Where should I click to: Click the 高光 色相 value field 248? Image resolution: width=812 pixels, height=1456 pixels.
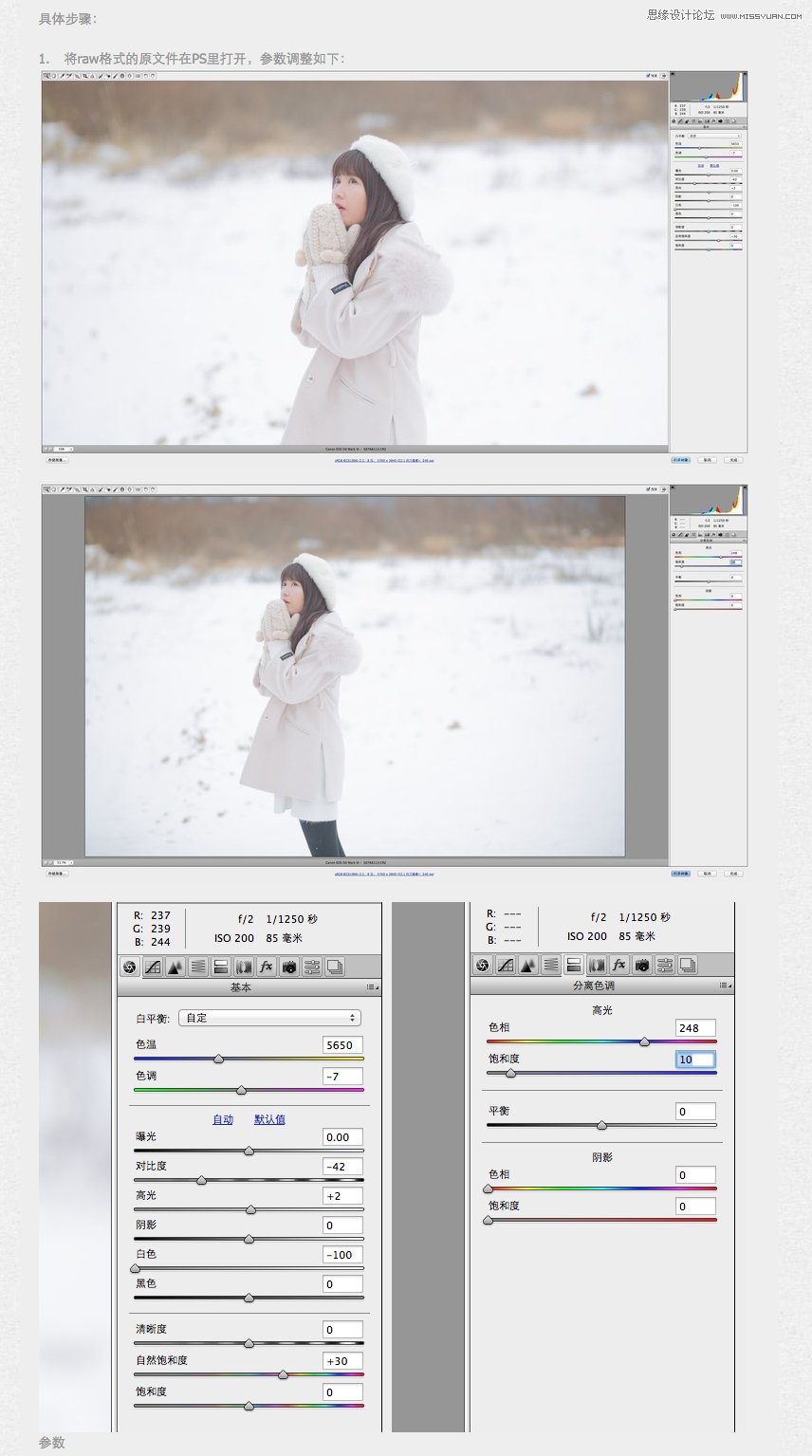tap(695, 1028)
